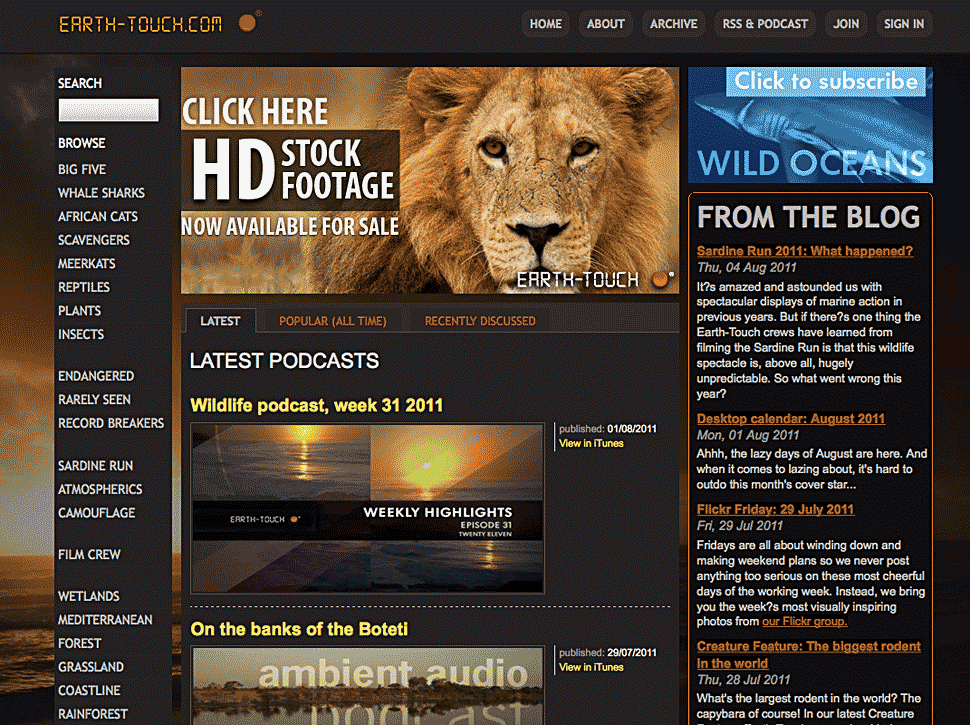Screen dimensions: 970x725
Task: Select the AFRICAN CATS category
Action: coord(98,217)
